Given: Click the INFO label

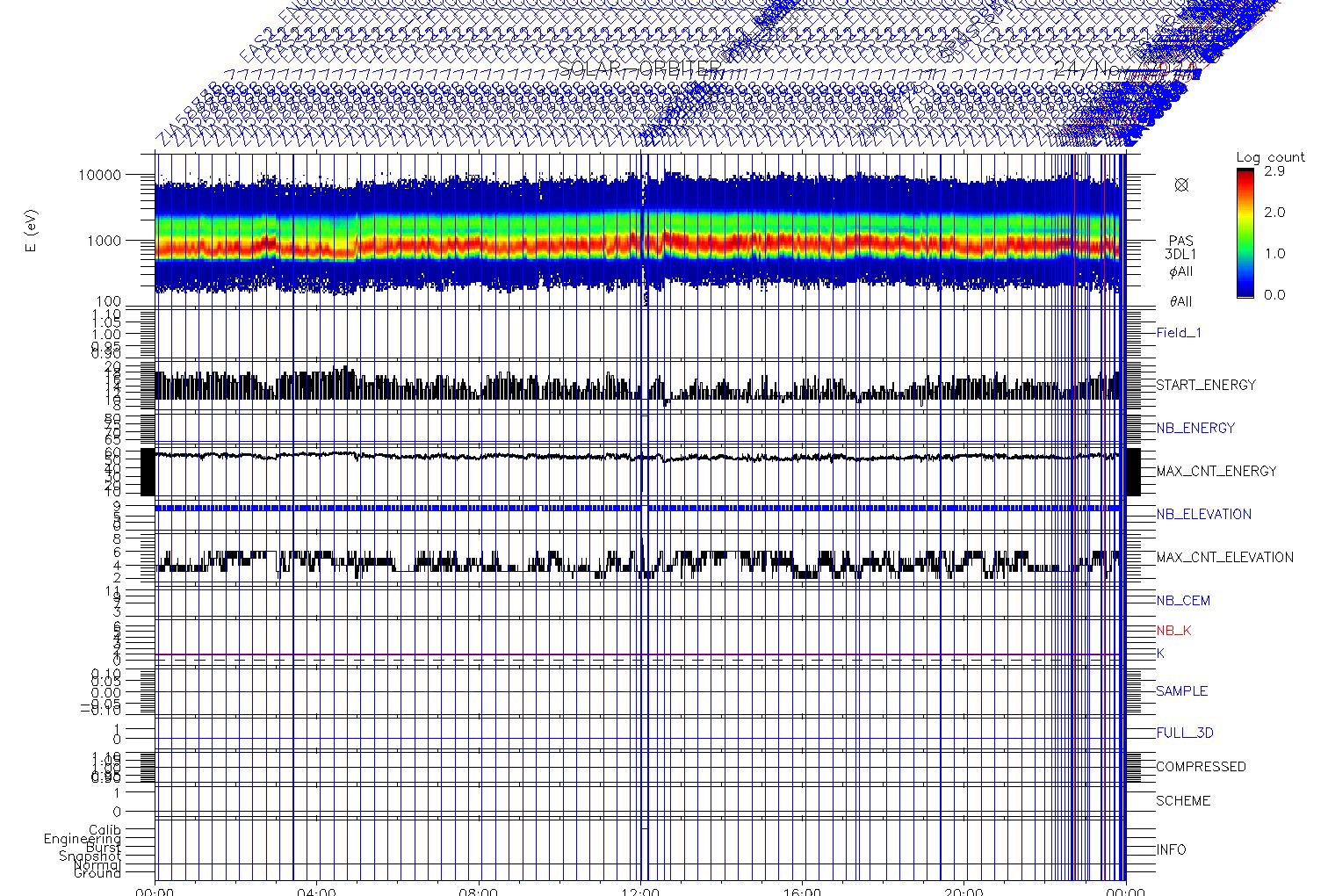Looking at the screenshot, I should point(1171,850).
